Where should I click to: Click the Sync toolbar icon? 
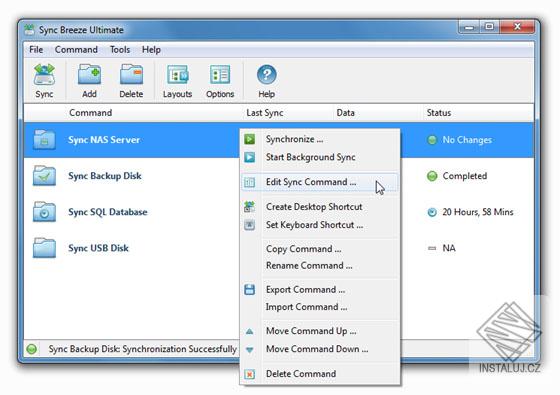tap(44, 74)
